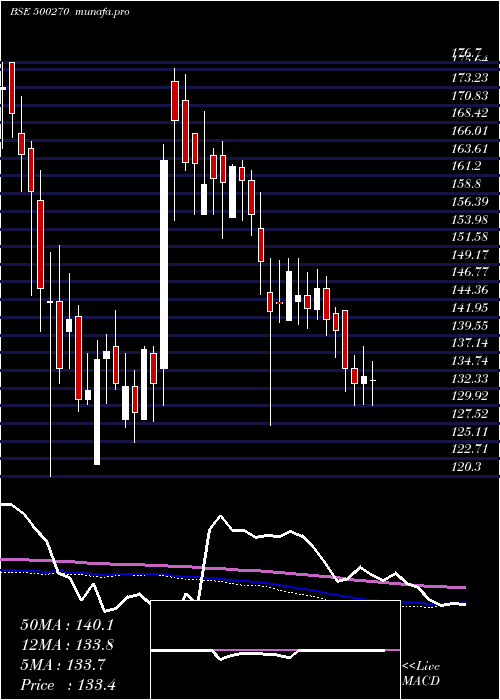Click the 120.3 price axis label
500x700 pixels.
467,467
